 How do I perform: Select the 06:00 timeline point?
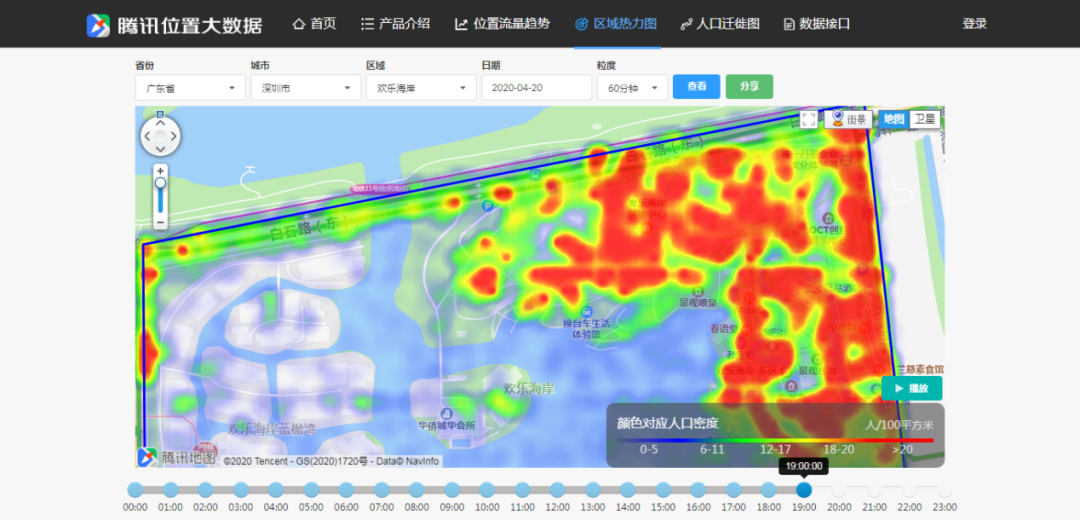tap(346, 490)
